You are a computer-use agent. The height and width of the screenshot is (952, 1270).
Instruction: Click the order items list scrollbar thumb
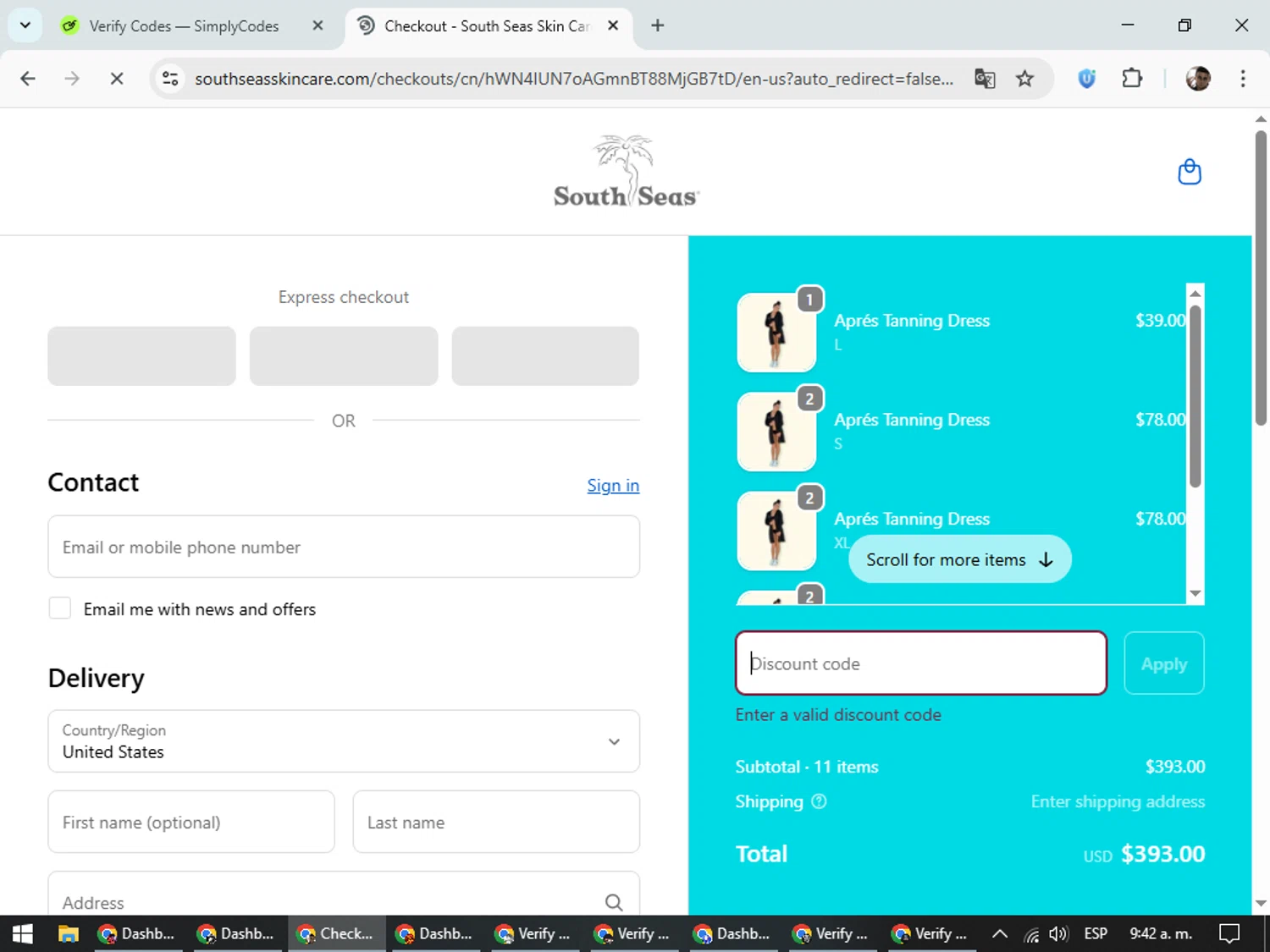(x=1195, y=396)
